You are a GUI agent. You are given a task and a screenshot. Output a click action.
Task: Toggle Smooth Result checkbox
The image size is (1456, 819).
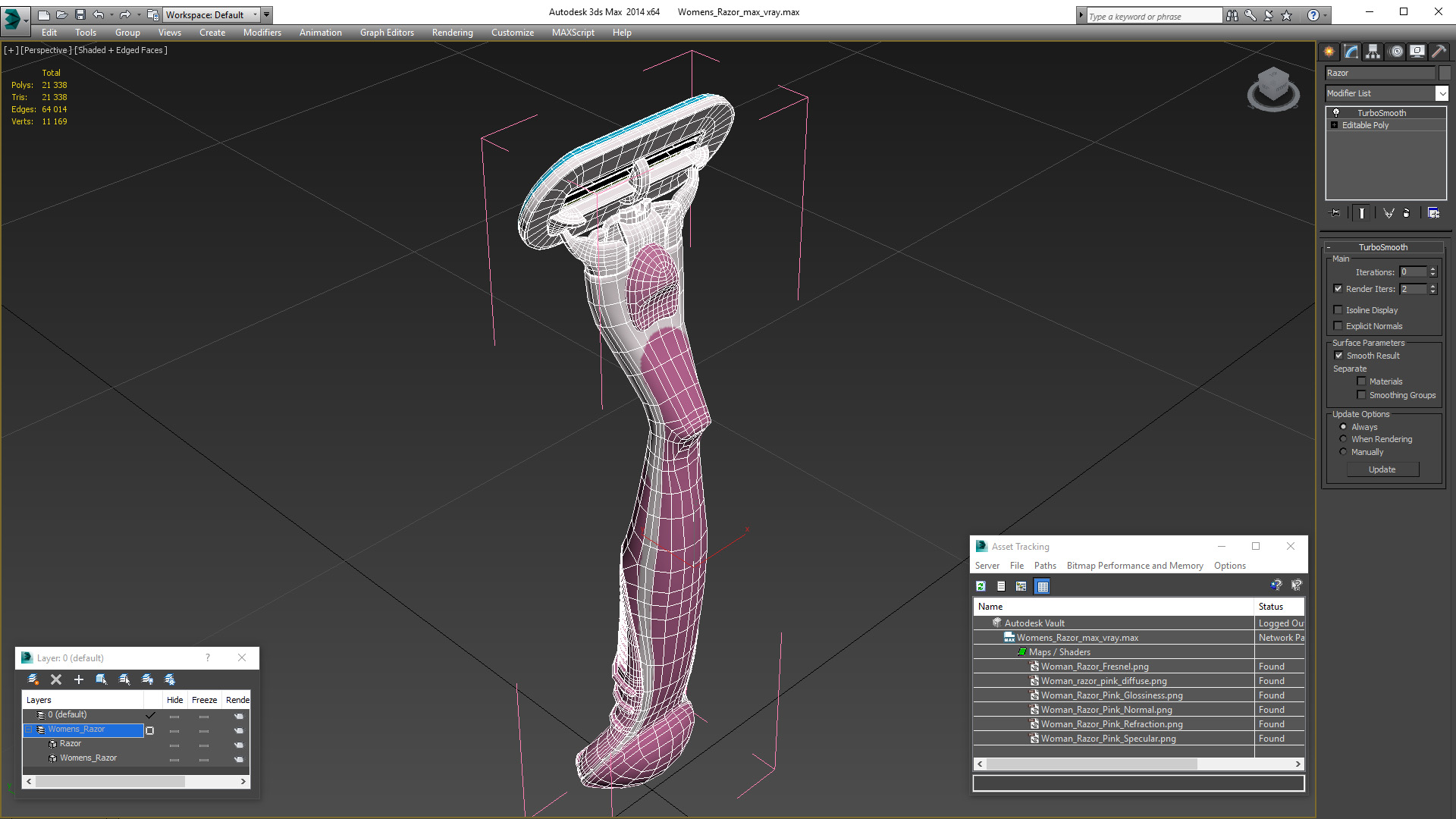tap(1339, 356)
